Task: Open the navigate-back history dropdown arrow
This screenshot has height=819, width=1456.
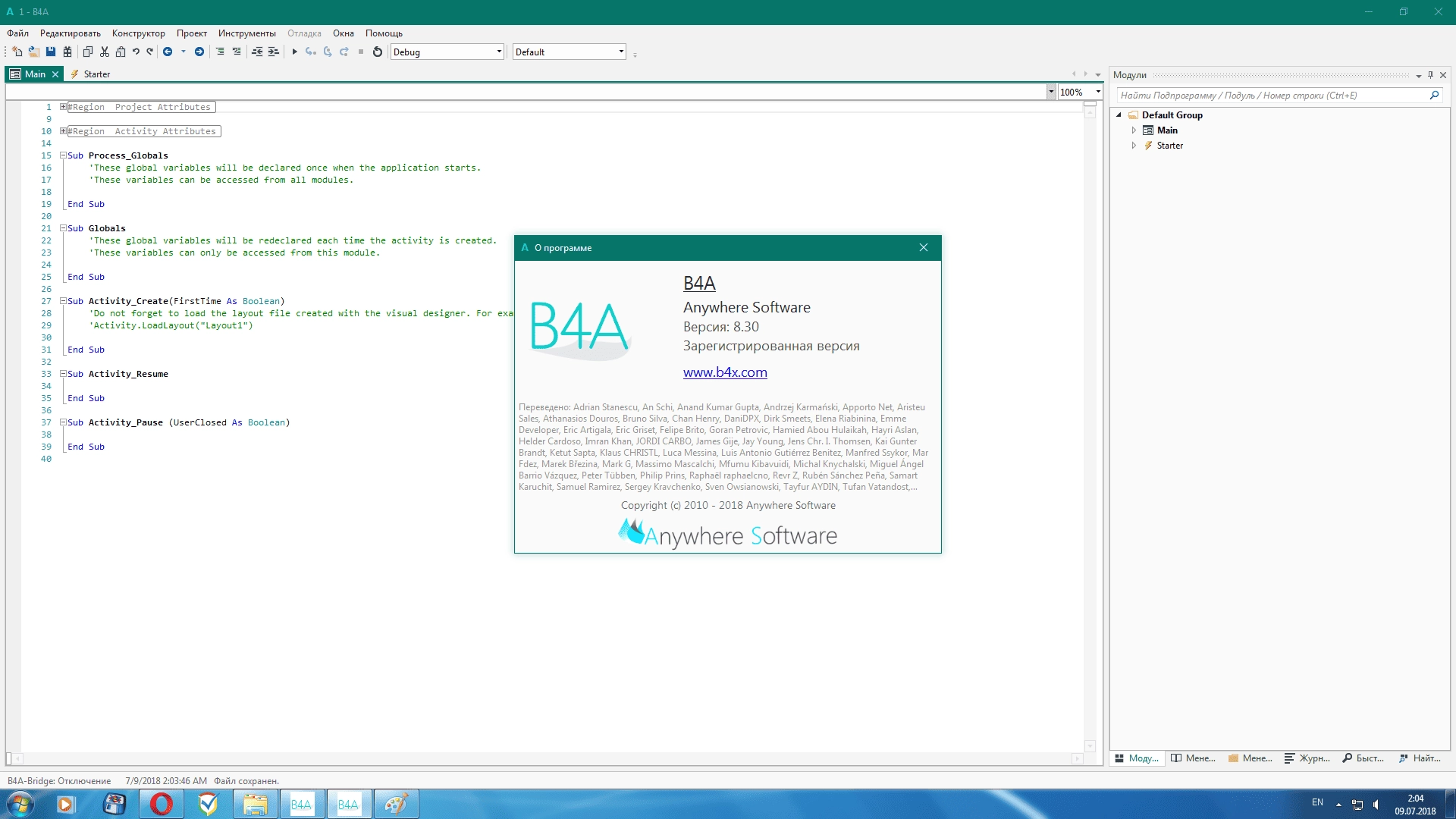Action: [183, 52]
